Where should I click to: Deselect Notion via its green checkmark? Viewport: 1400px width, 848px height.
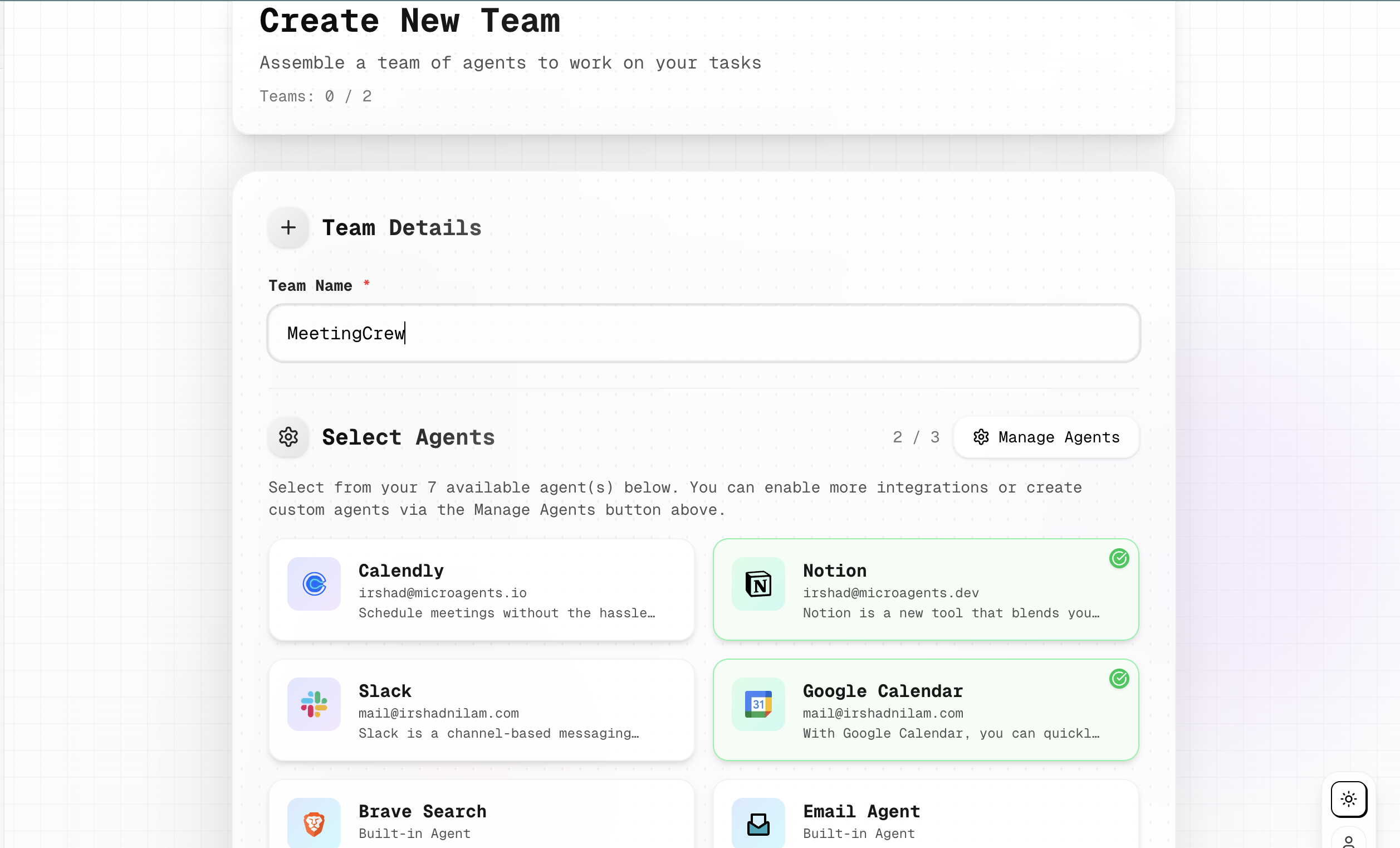1119,559
